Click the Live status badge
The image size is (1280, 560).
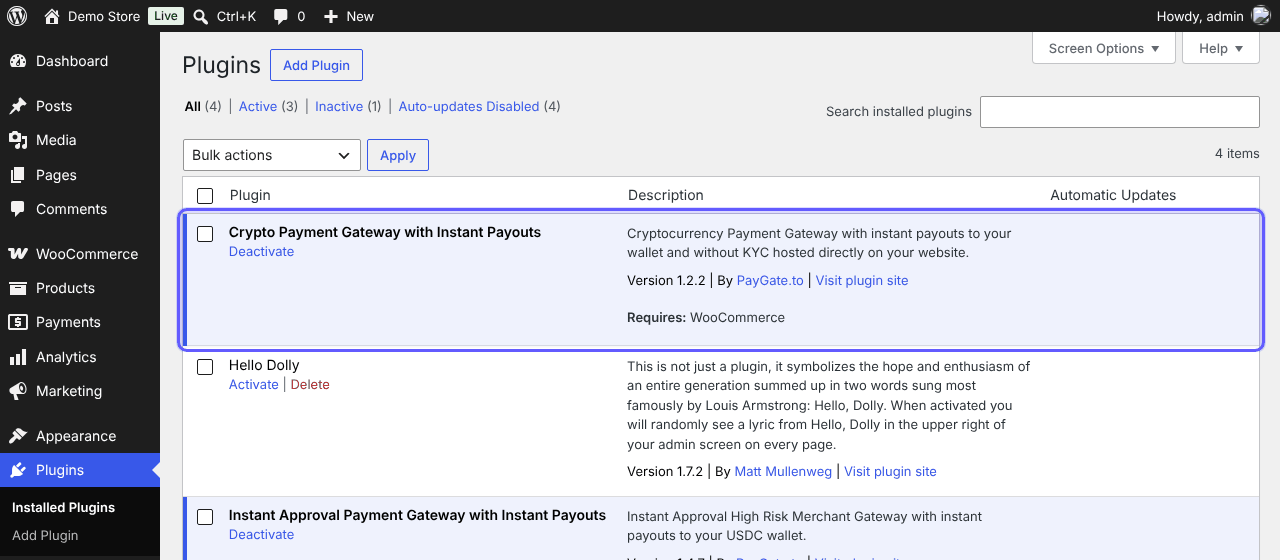pos(165,16)
